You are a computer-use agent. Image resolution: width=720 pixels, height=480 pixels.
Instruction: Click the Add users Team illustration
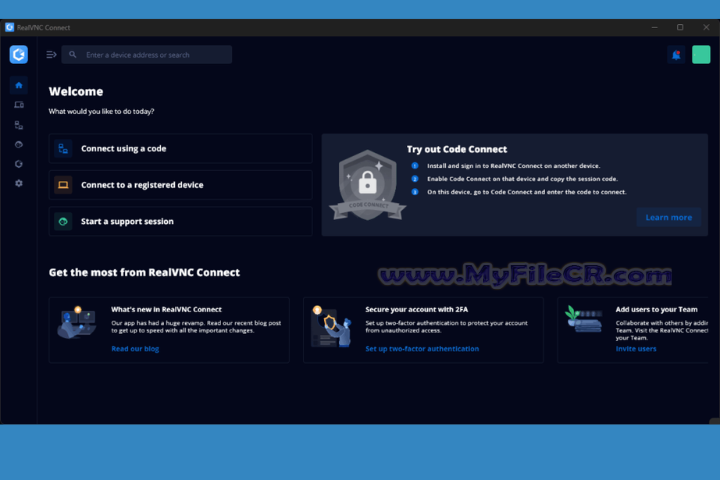coord(584,319)
